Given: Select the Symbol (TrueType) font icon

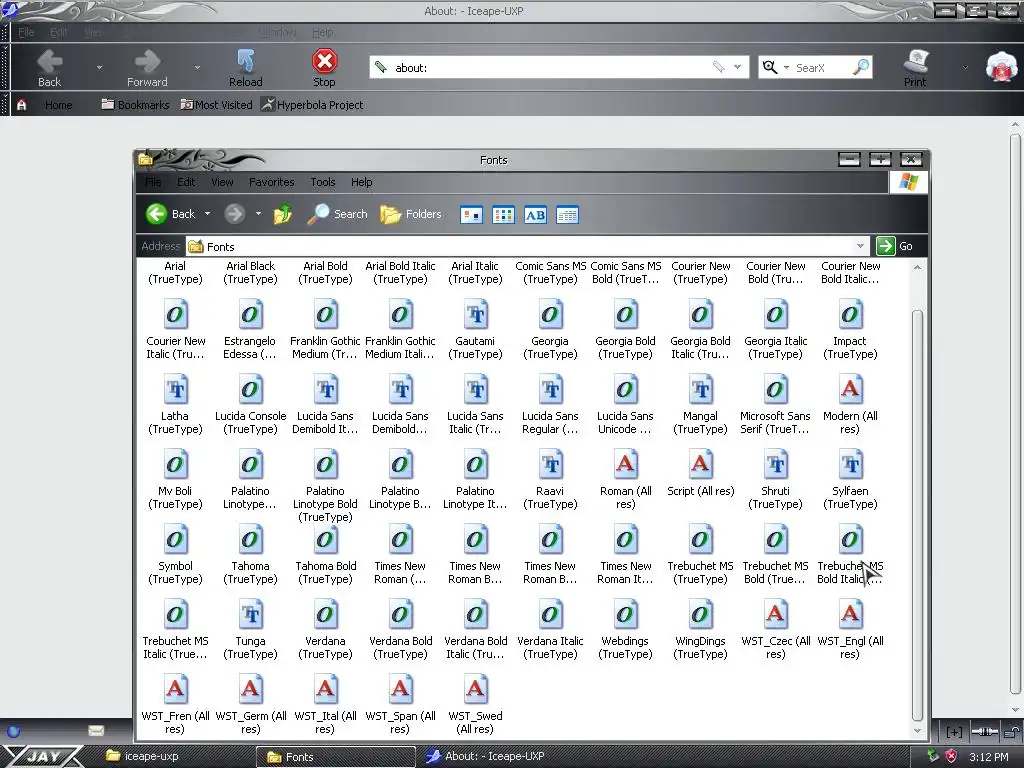Looking at the screenshot, I should [x=175, y=540].
